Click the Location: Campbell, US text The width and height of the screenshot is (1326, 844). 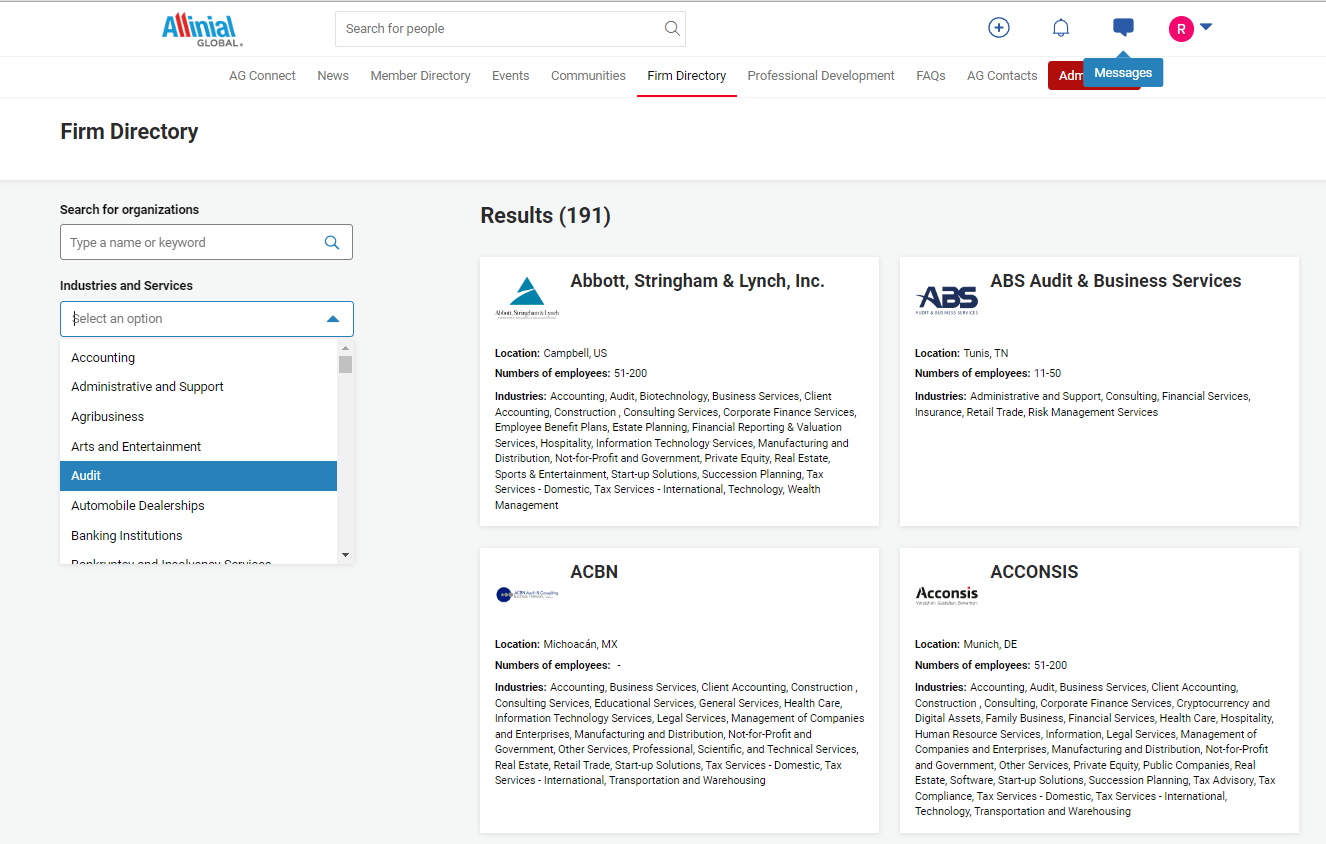pyautogui.click(x=551, y=353)
